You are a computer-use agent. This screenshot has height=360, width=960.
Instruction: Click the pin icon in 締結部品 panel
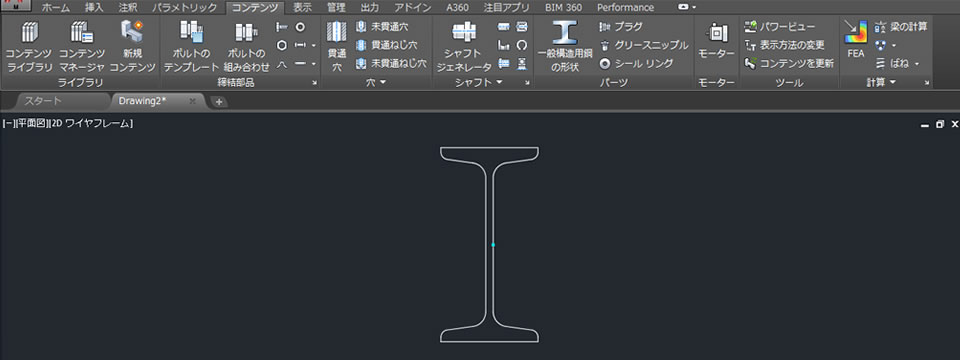click(x=300, y=45)
